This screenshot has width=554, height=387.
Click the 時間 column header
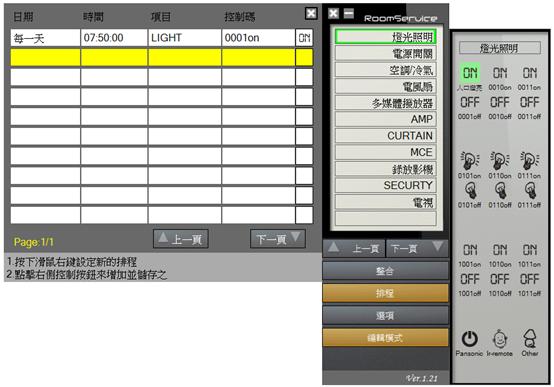pyautogui.click(x=93, y=17)
